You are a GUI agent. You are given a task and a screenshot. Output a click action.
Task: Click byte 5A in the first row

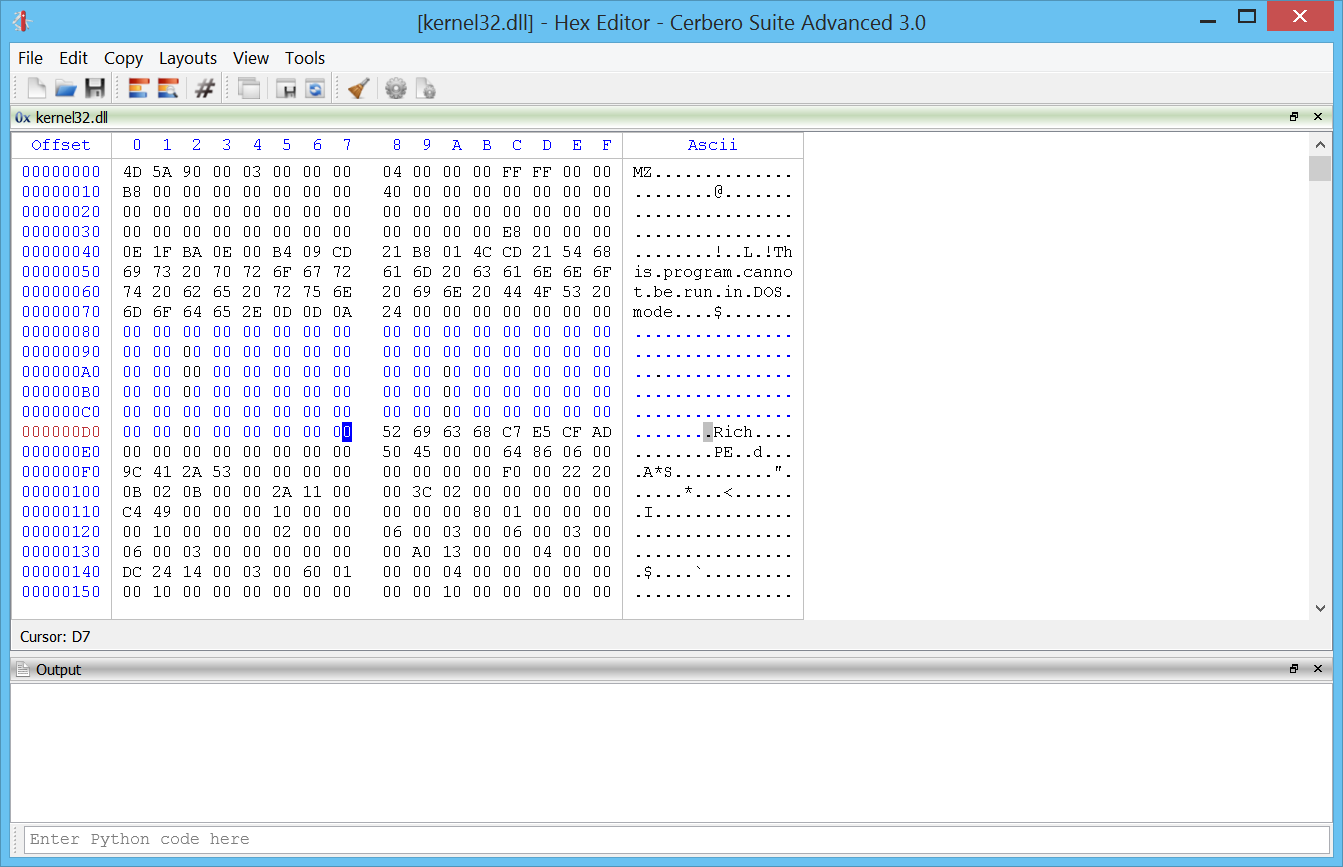[162, 172]
